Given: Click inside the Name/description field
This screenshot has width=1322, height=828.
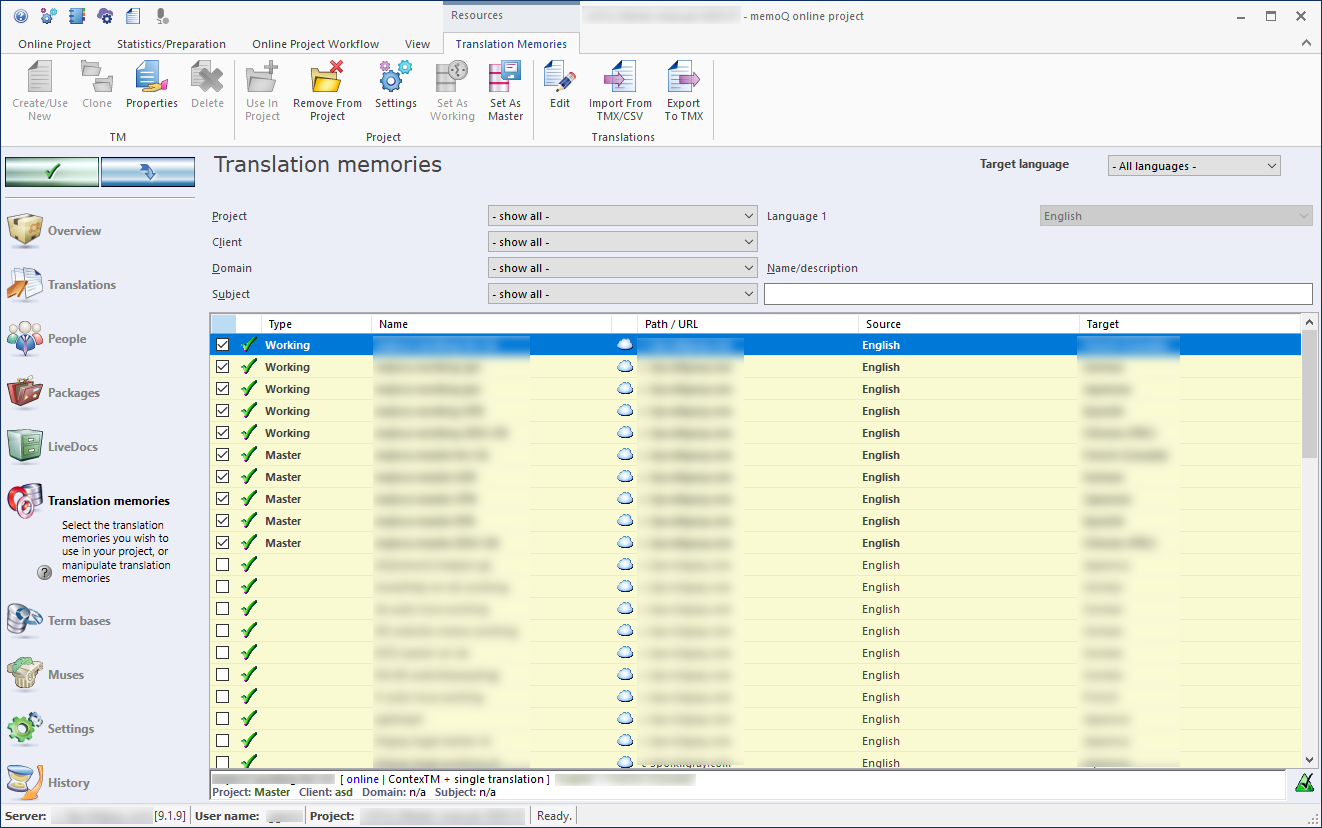Looking at the screenshot, I should pyautogui.click(x=1038, y=293).
